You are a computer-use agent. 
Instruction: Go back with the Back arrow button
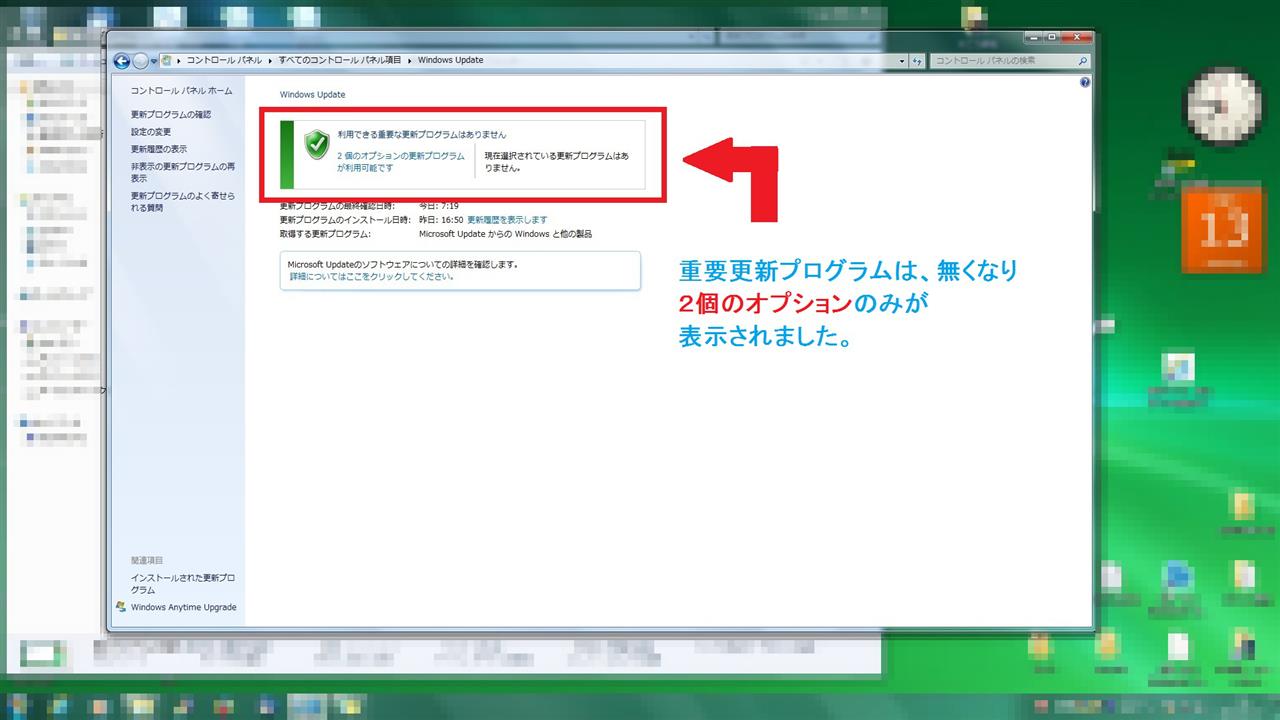tap(122, 60)
